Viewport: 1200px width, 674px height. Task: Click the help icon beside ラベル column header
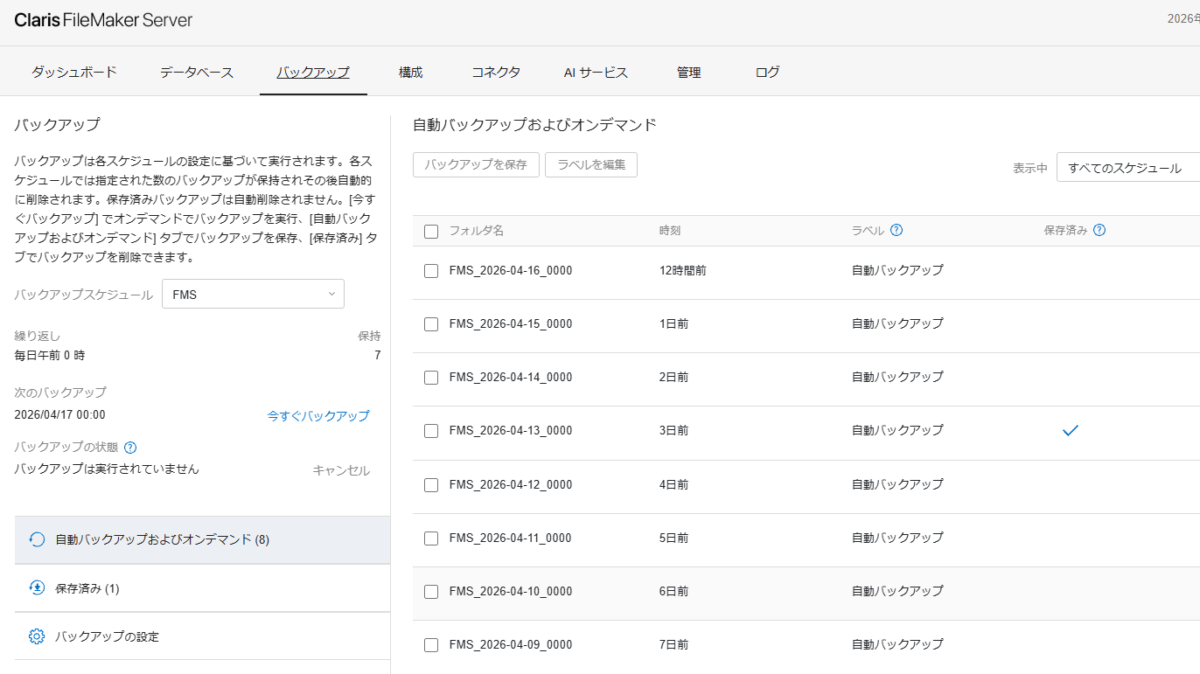point(897,229)
